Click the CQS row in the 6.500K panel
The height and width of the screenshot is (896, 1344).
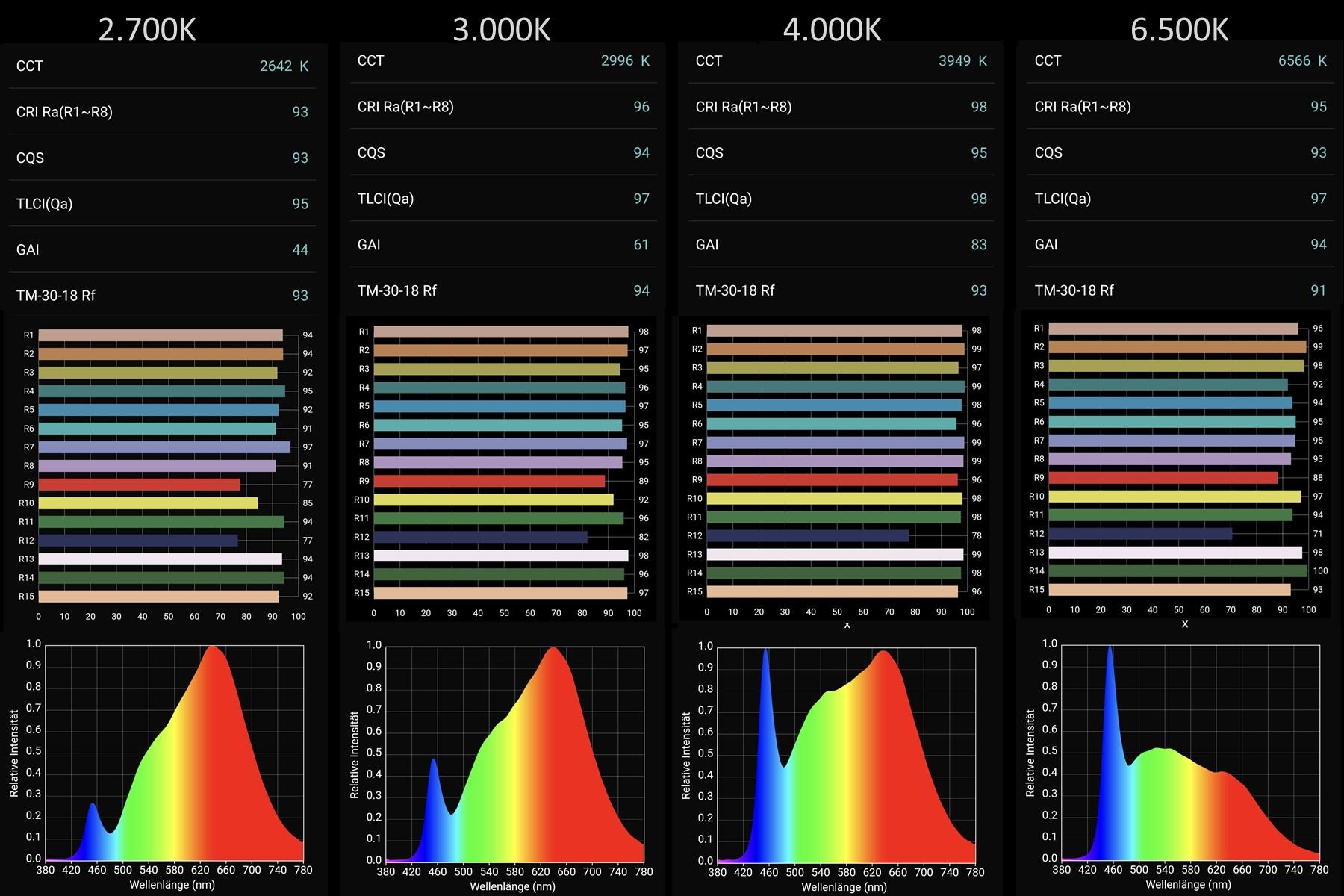(x=1180, y=153)
